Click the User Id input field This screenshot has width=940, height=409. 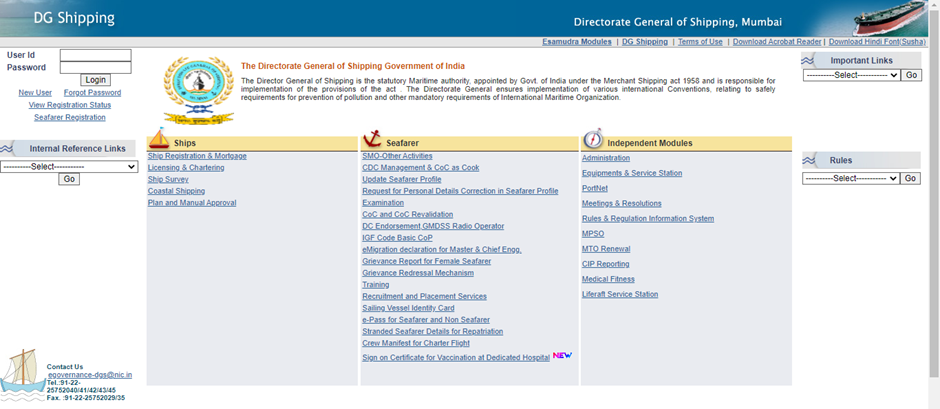point(95,55)
